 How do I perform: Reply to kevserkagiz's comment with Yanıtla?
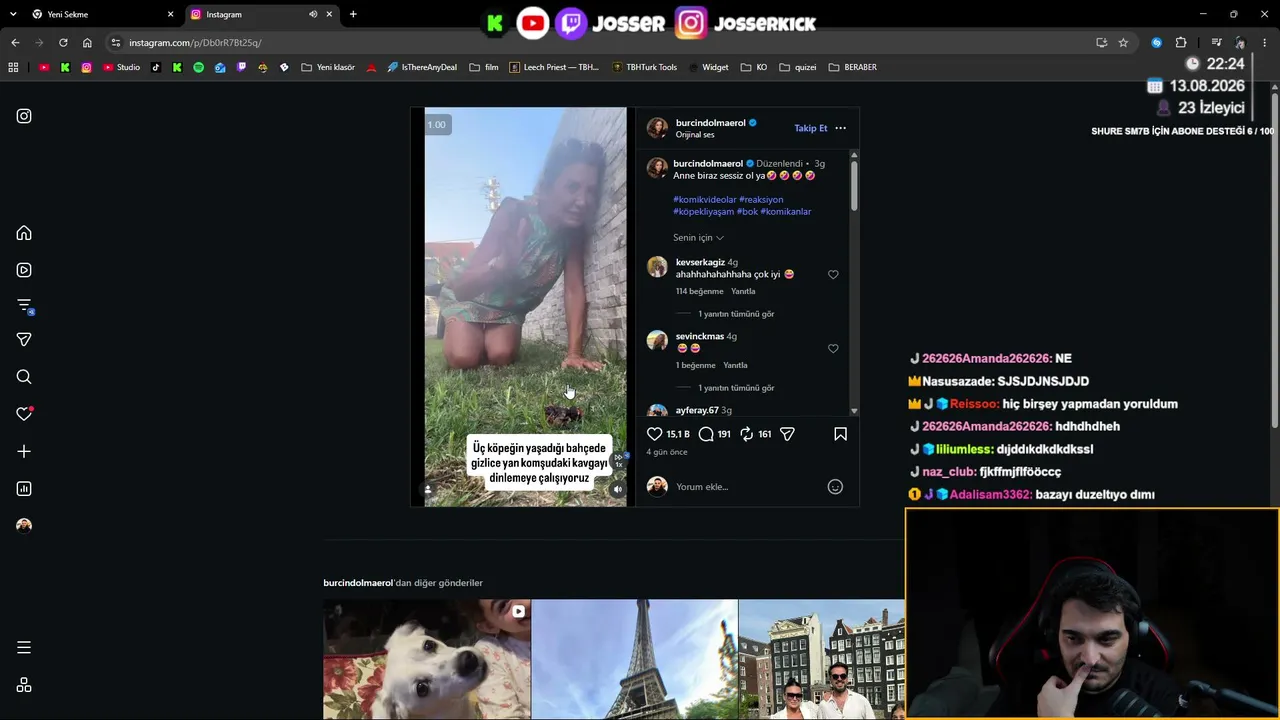click(743, 291)
